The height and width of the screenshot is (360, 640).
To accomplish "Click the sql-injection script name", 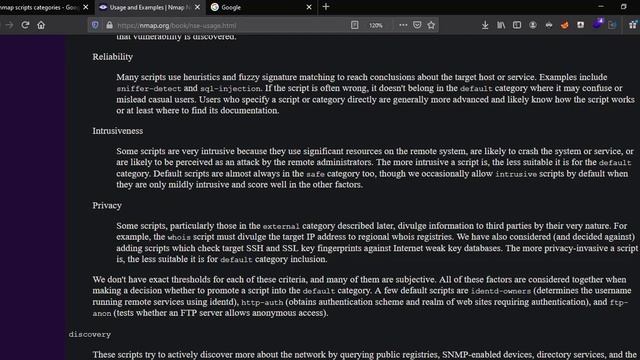I will 230,89.
